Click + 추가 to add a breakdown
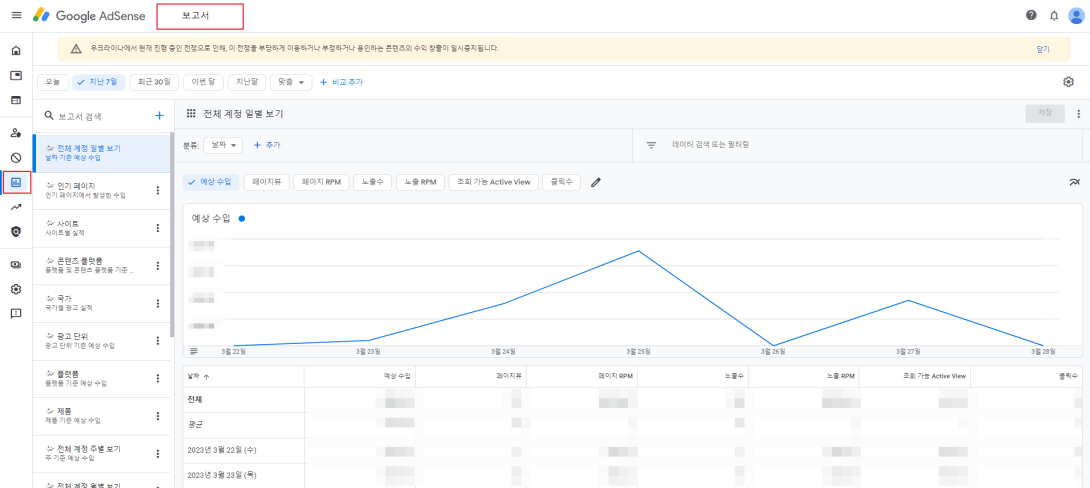Screen dimensions: 1090x488 point(267,145)
